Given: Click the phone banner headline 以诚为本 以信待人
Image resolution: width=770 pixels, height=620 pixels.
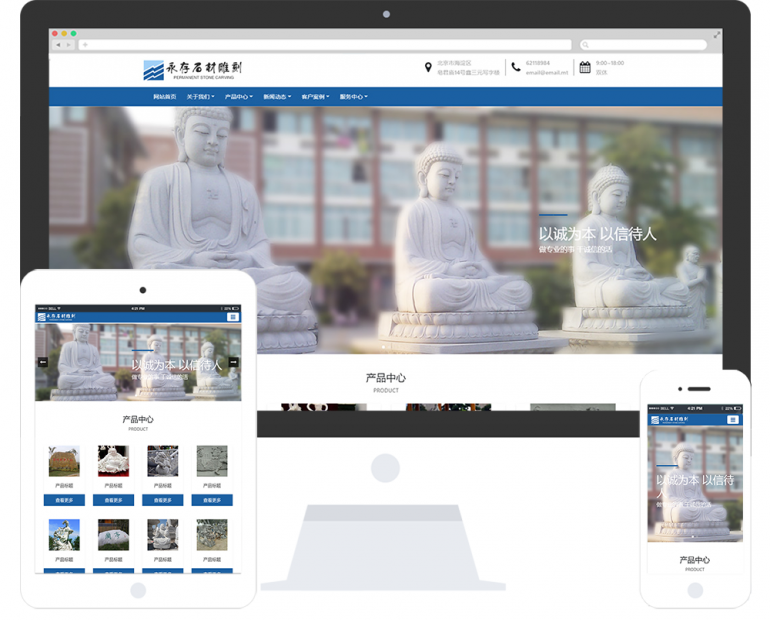Looking at the screenshot, I should tap(695, 486).
